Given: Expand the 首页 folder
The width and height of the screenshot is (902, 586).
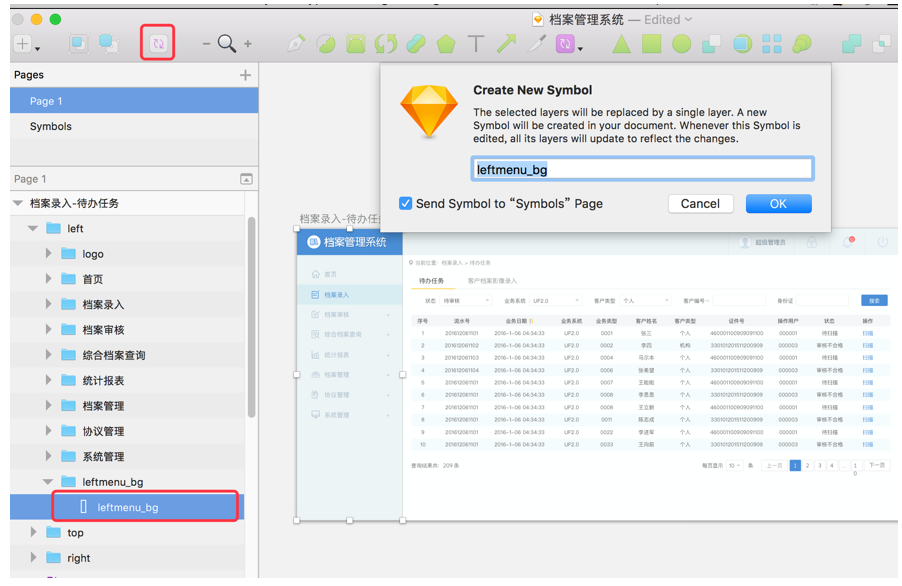Looking at the screenshot, I should click(48, 278).
